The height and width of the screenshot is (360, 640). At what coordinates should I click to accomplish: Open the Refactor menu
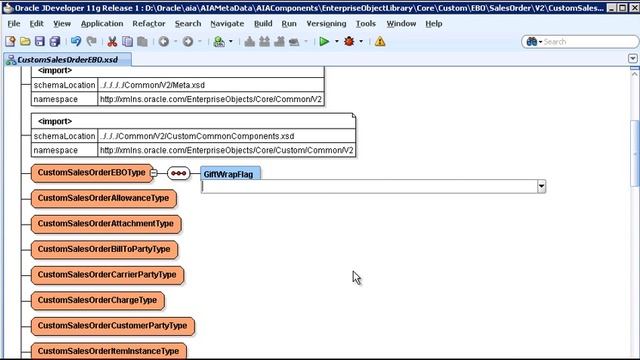(149, 24)
